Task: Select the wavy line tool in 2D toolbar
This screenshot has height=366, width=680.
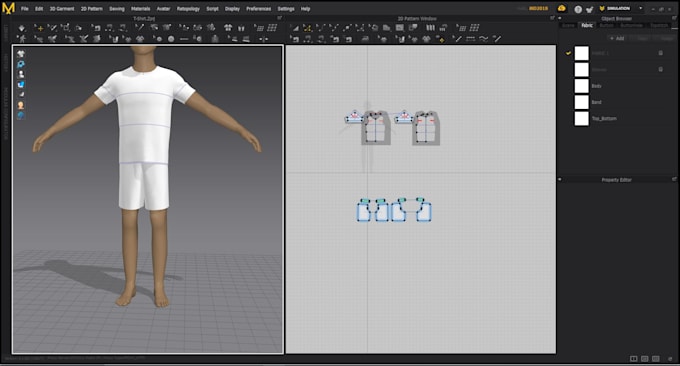Action: click(x=484, y=39)
